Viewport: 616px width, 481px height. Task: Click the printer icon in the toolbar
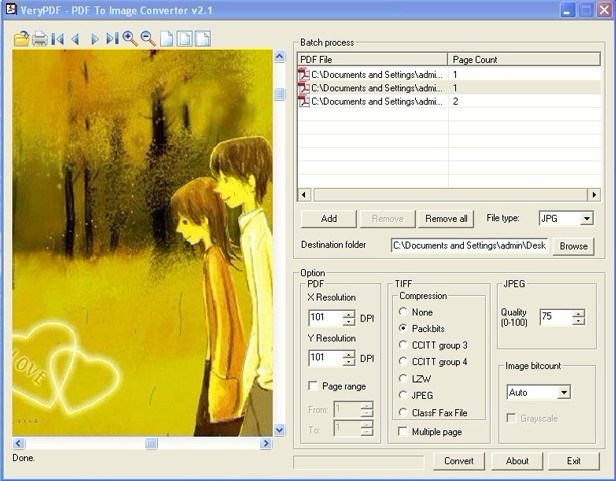pyautogui.click(x=40, y=39)
